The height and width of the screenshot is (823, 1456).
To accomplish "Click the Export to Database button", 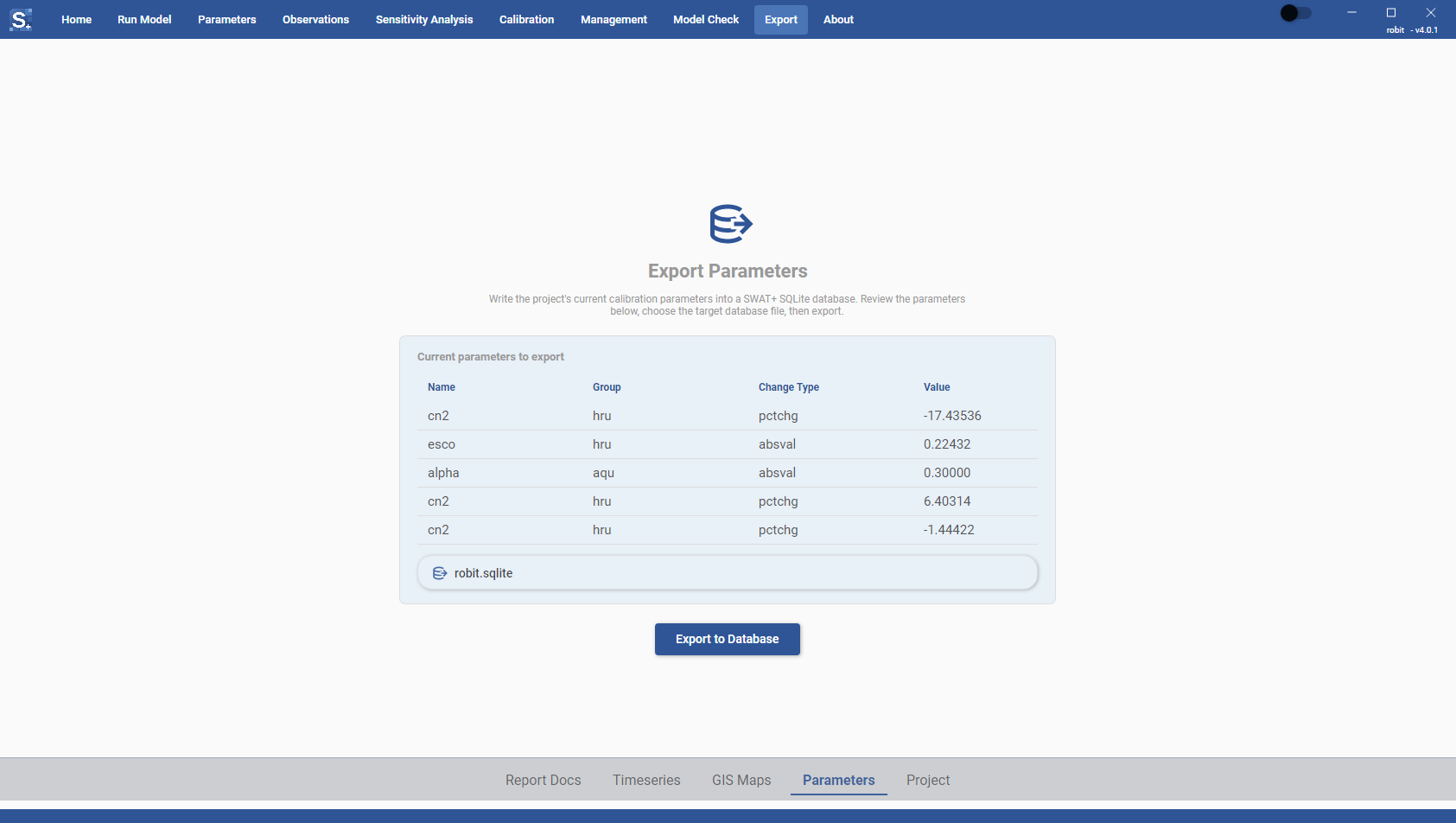I will coord(728,639).
